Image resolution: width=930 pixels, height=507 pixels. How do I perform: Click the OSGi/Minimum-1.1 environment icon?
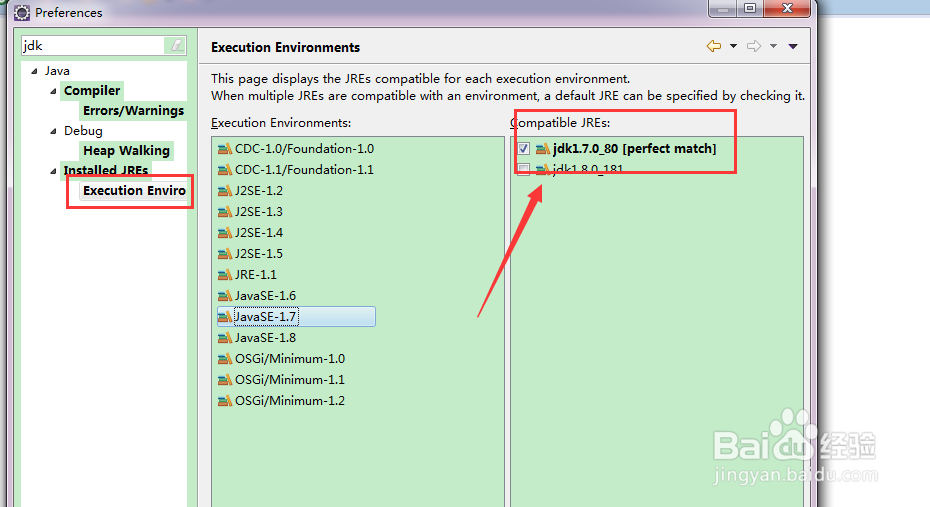225,380
